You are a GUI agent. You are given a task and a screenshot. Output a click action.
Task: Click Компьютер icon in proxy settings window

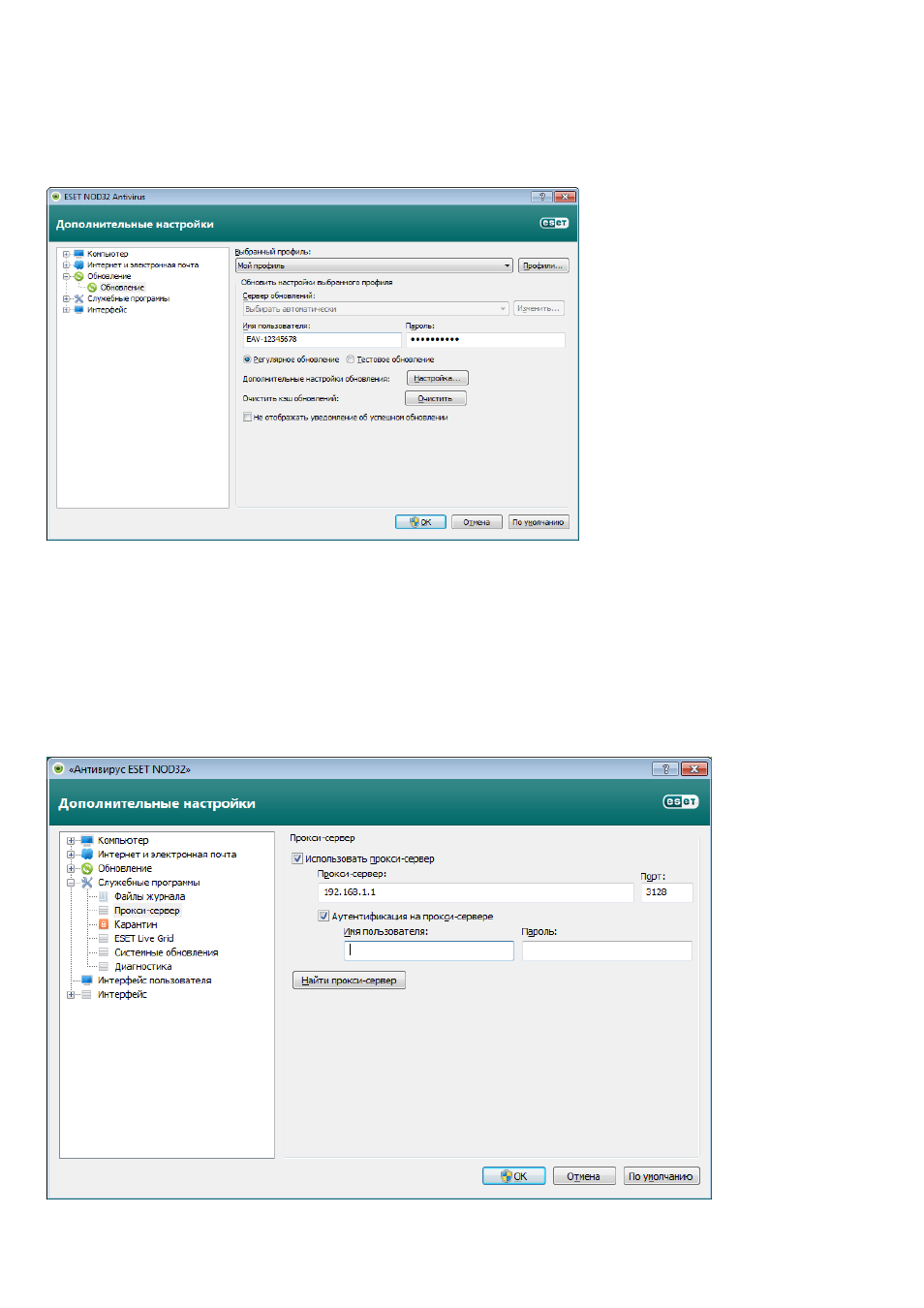87,840
